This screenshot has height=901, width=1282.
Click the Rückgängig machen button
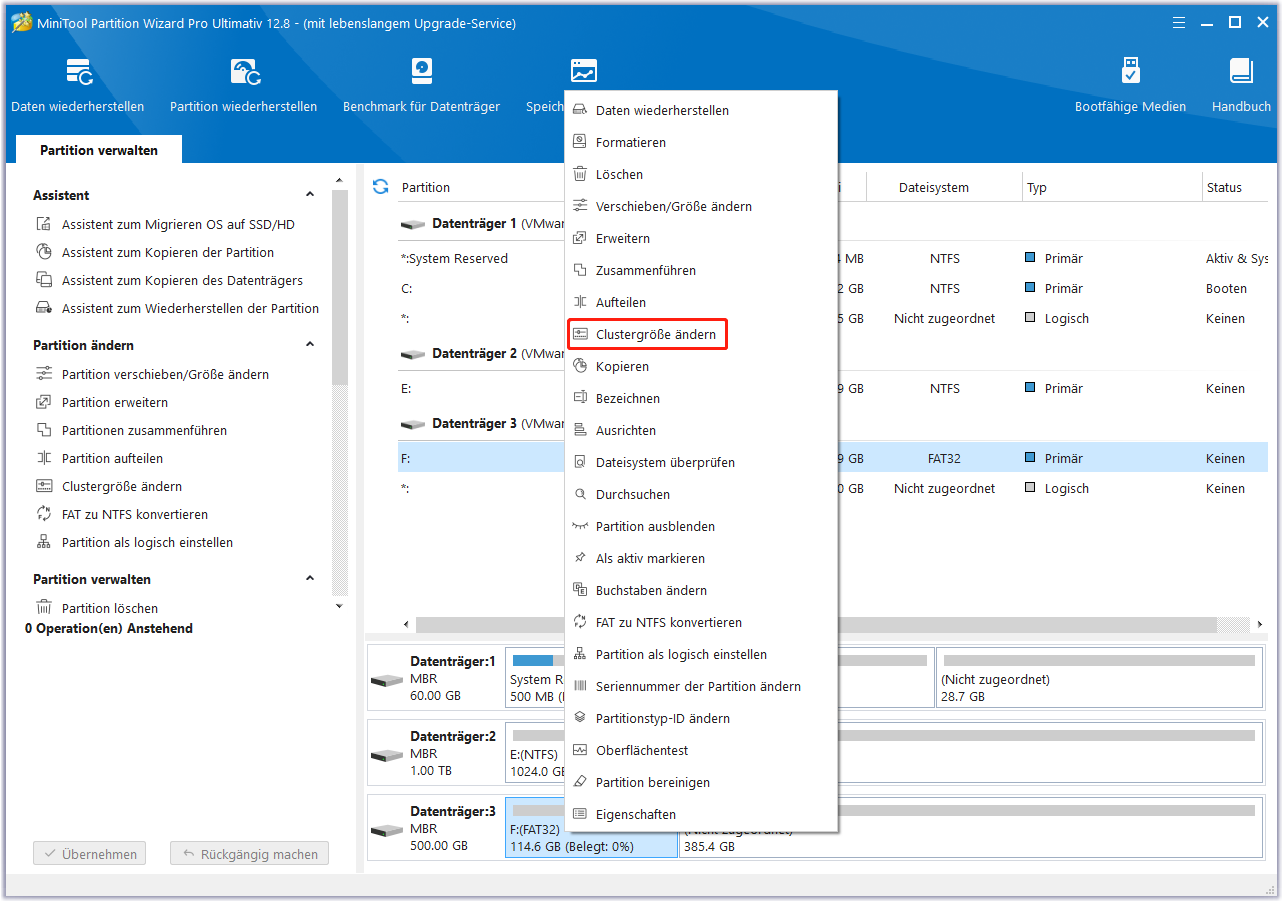click(x=249, y=854)
